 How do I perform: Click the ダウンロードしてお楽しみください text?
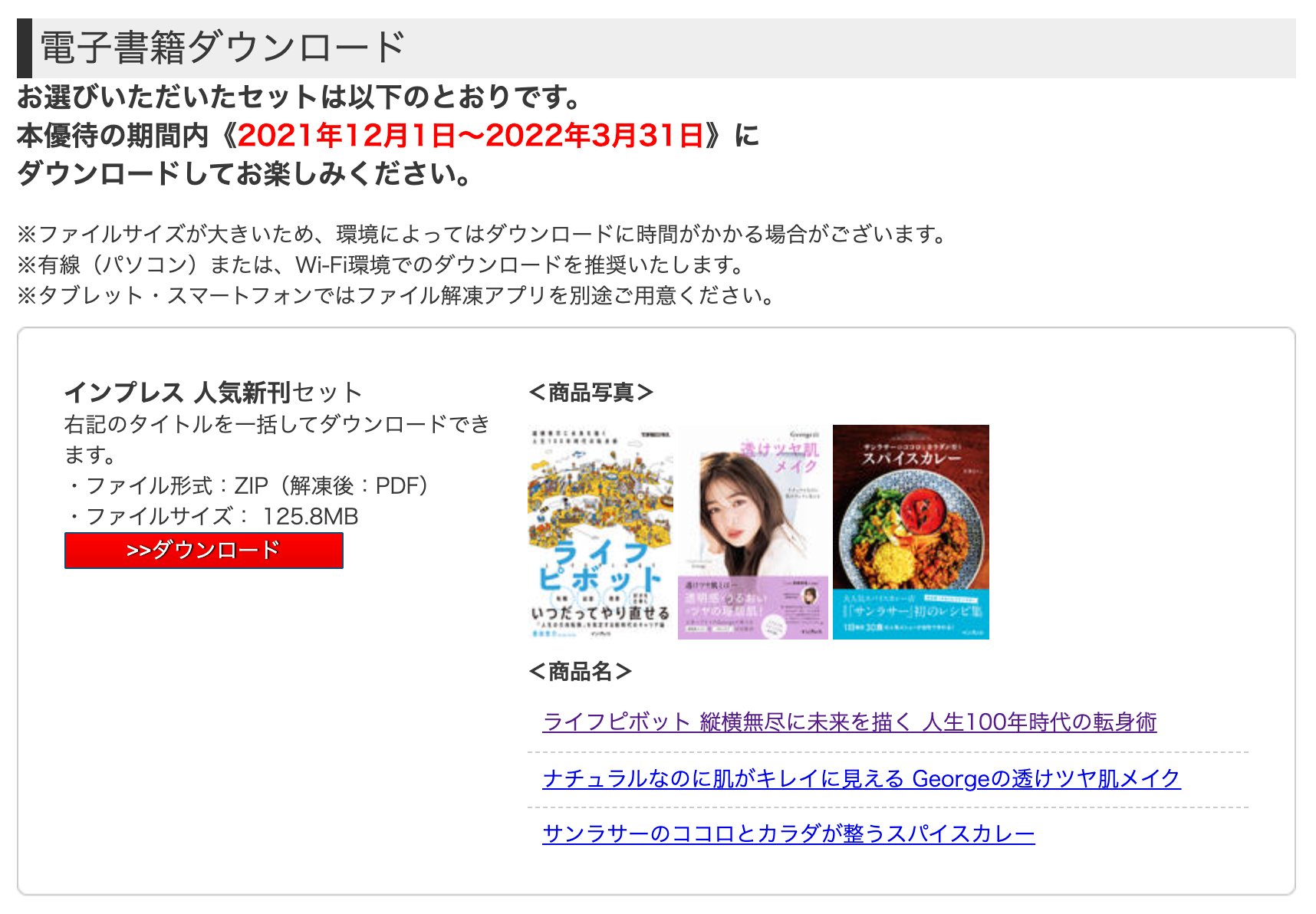(x=245, y=174)
